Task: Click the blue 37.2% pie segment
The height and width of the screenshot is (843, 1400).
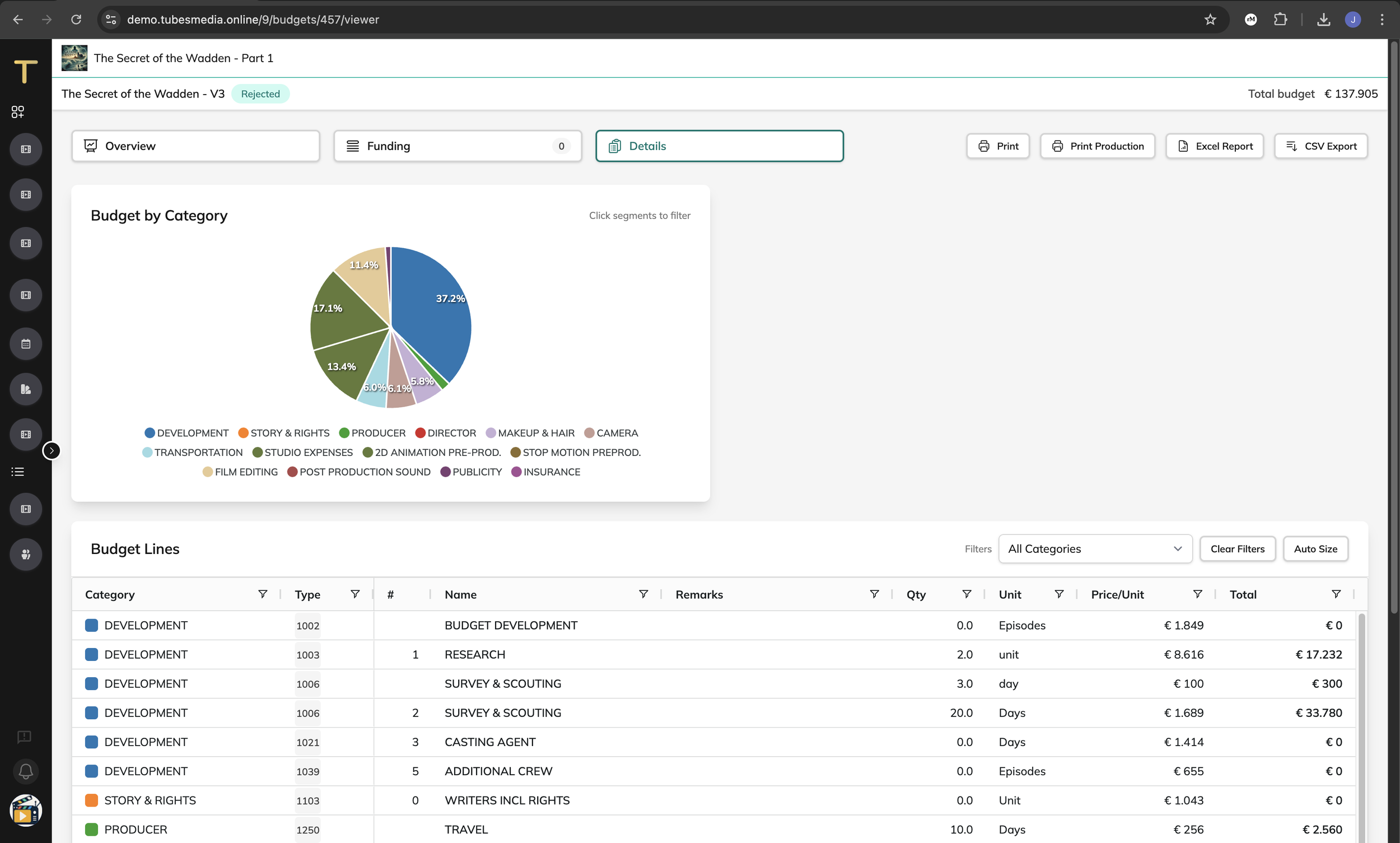Action: click(432, 318)
